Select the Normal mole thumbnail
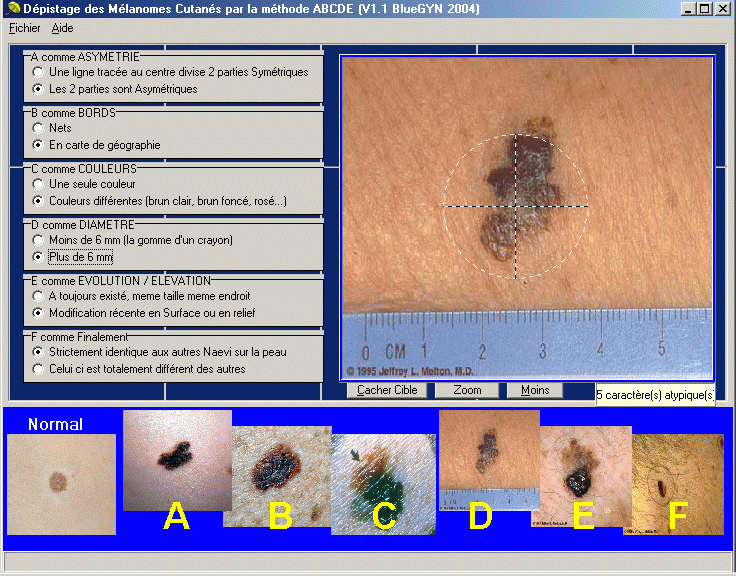 pyautogui.click(x=61, y=484)
